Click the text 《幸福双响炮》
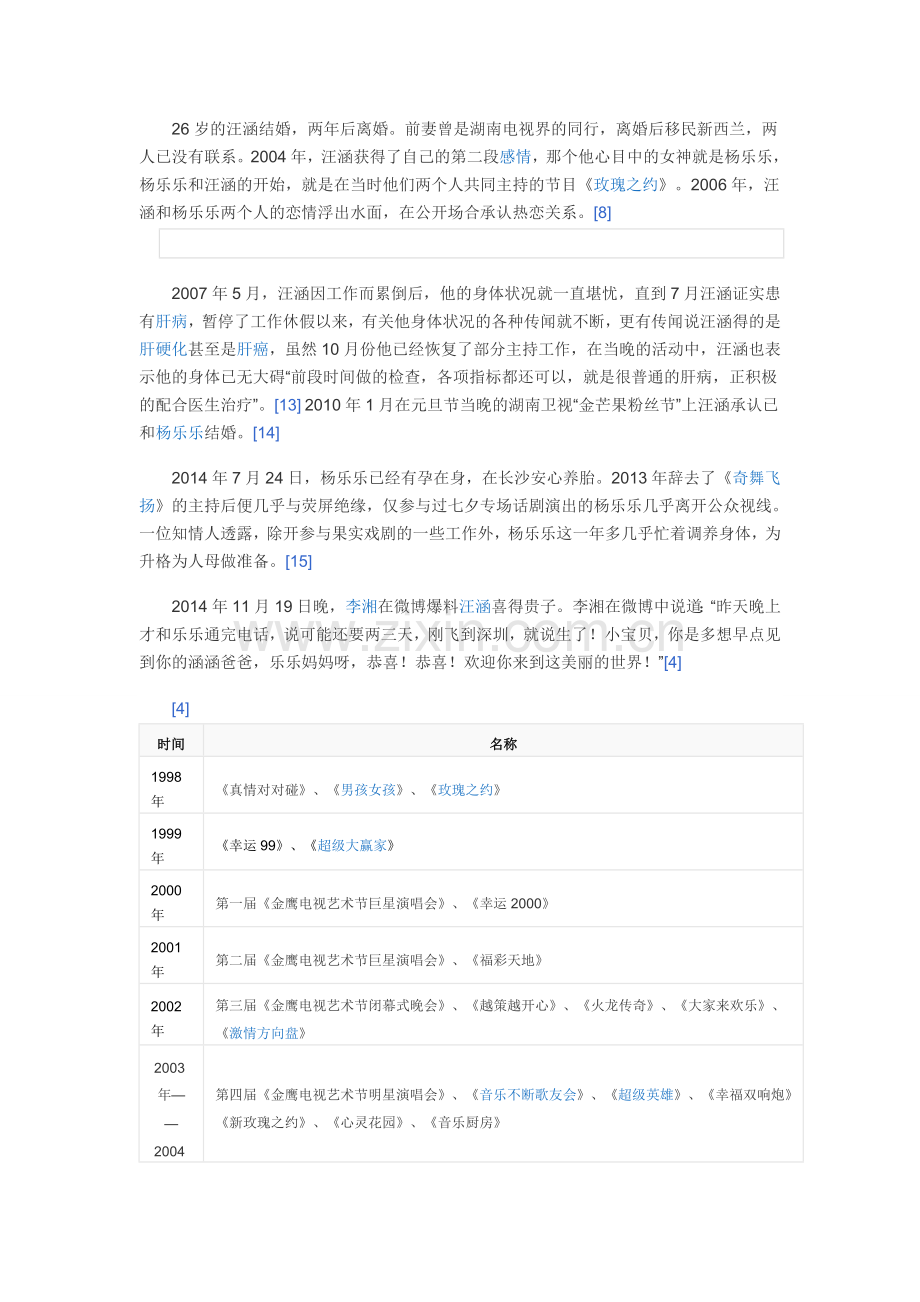 [x=749, y=1095]
